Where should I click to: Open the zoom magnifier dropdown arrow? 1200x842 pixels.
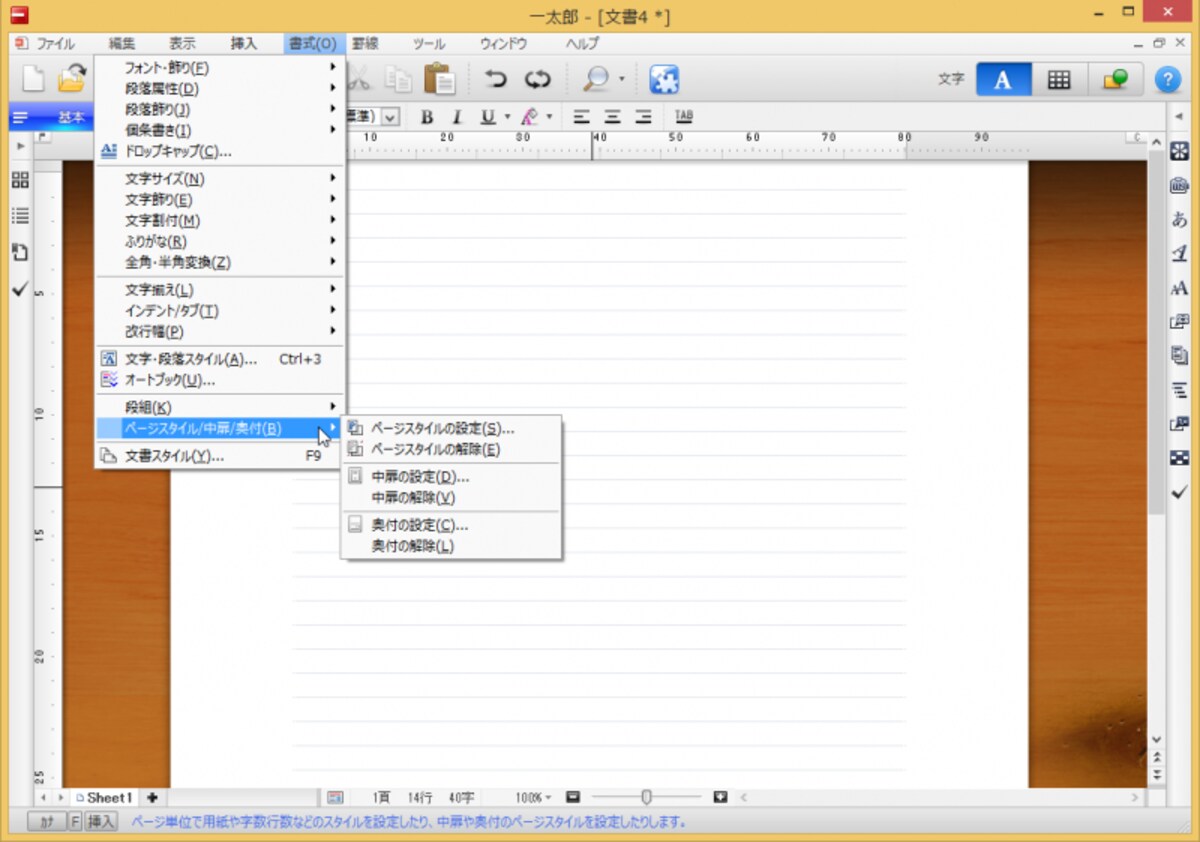[x=621, y=79]
